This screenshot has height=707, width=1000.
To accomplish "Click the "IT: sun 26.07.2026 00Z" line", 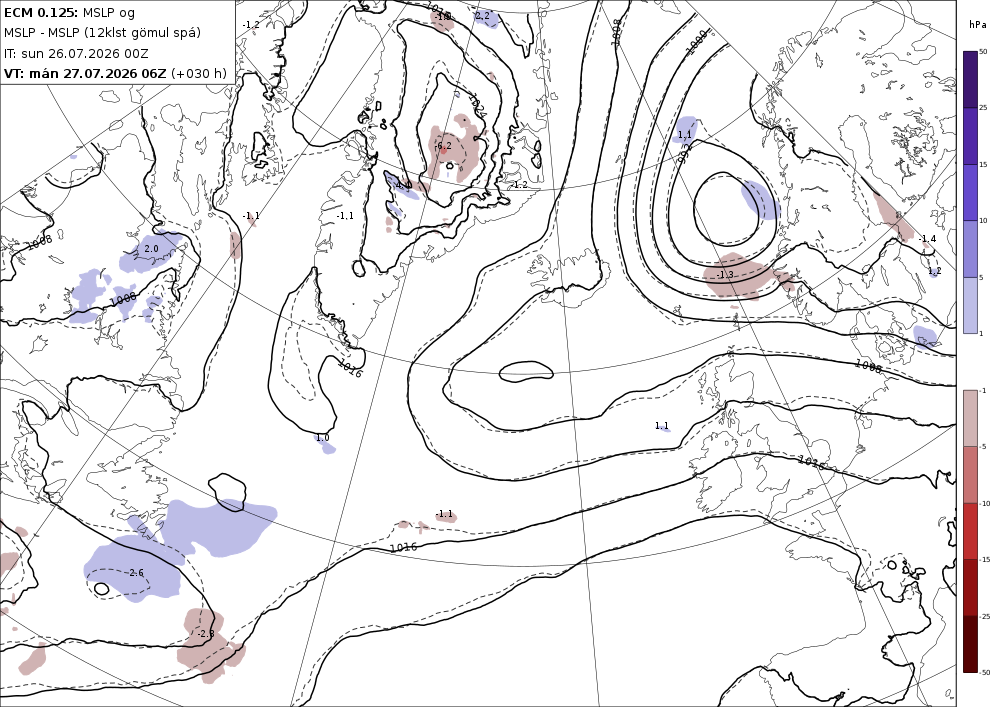I will pyautogui.click(x=77, y=54).
